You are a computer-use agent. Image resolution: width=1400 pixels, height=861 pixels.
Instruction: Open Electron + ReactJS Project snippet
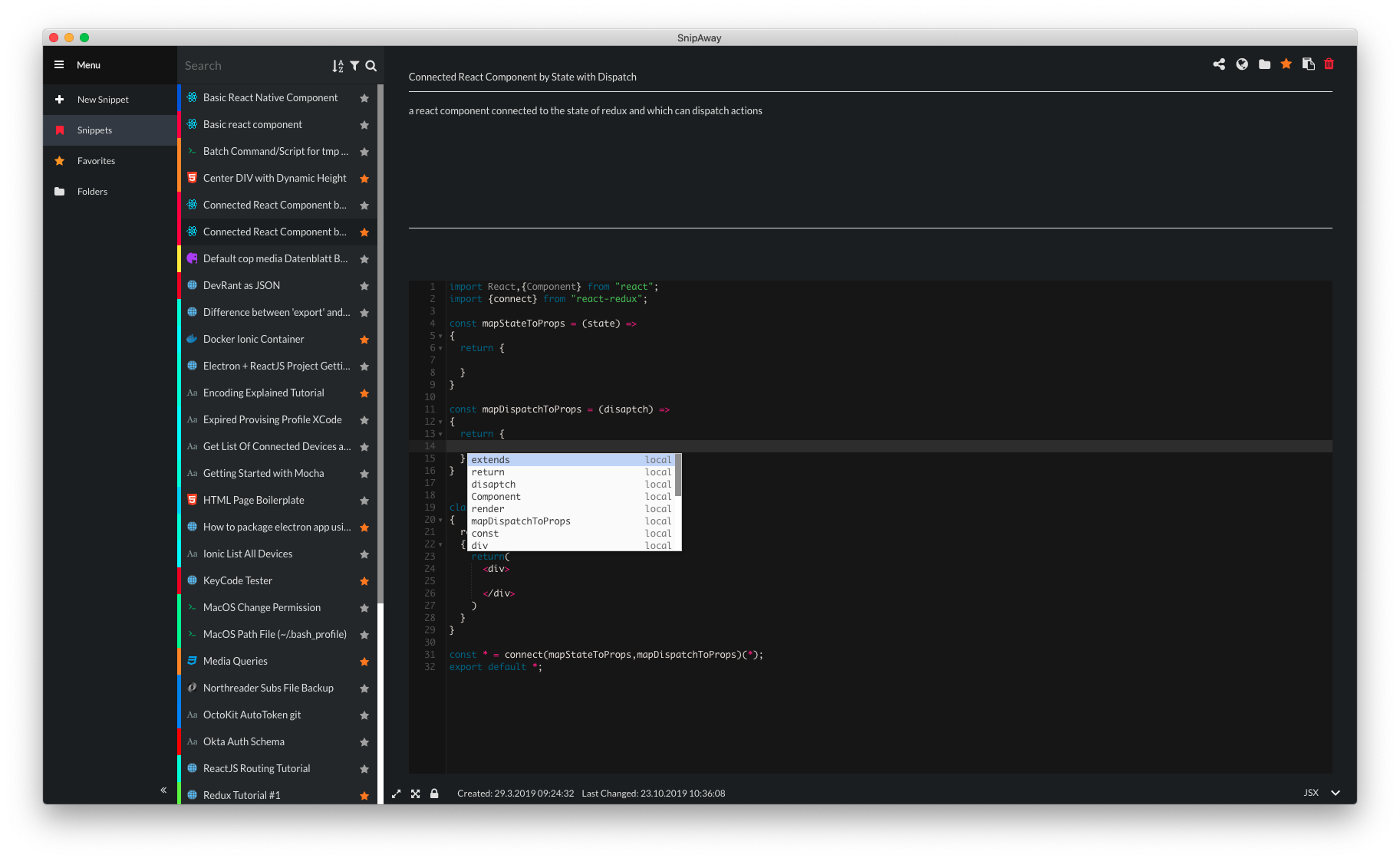[278, 366]
